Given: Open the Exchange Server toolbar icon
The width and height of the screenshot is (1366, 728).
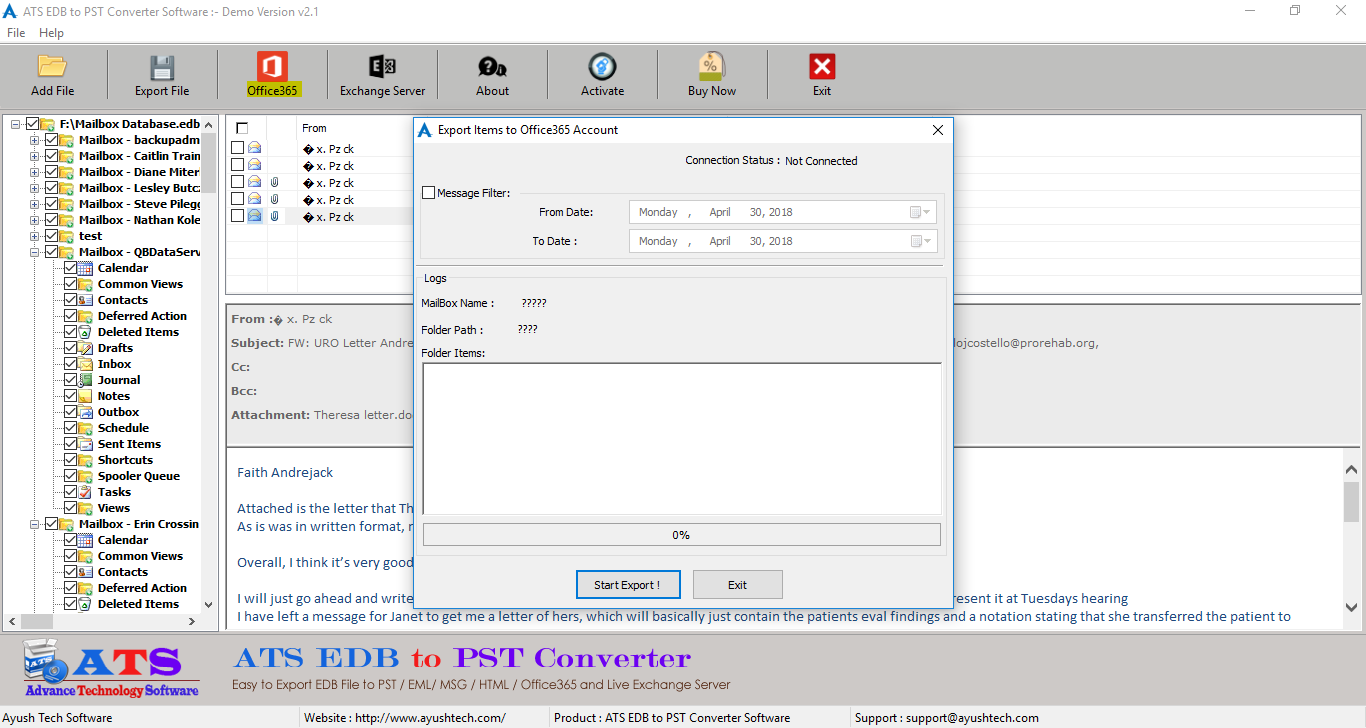Looking at the screenshot, I should [x=382, y=67].
